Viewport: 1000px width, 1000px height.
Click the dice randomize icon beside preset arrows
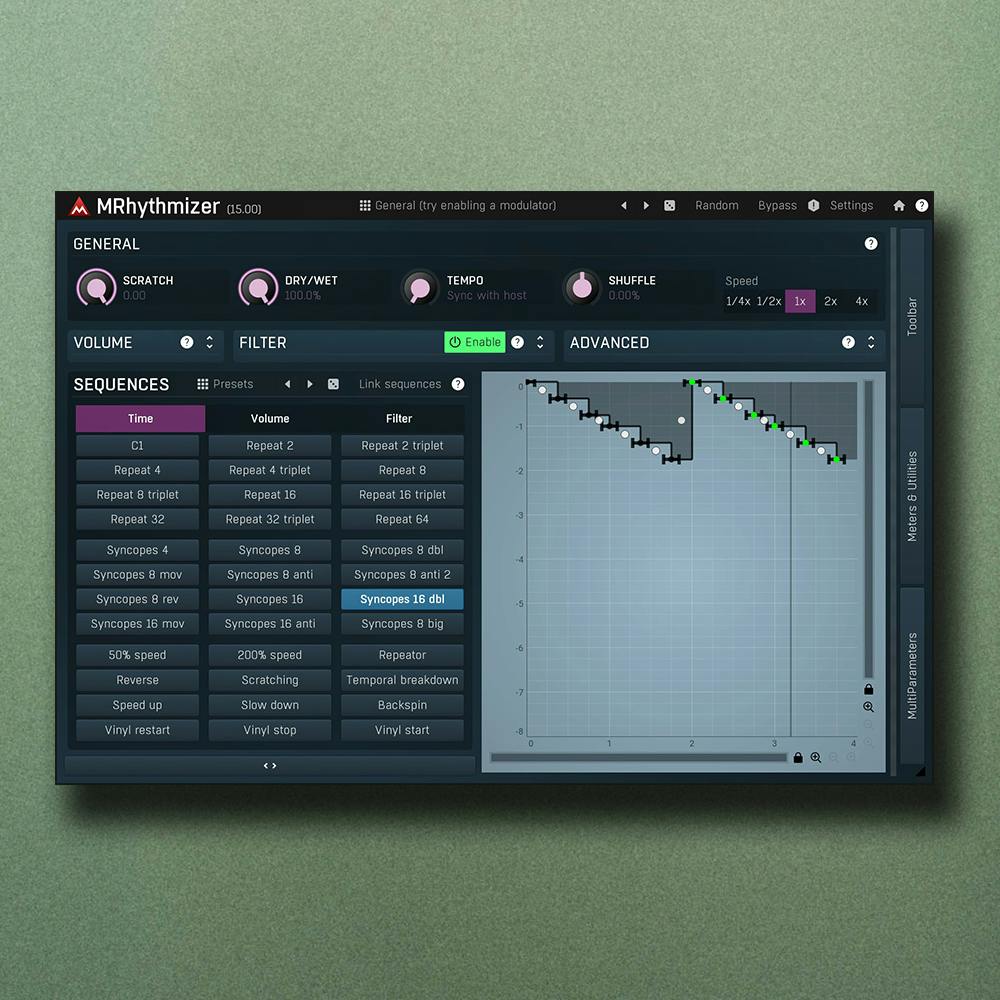tap(670, 206)
